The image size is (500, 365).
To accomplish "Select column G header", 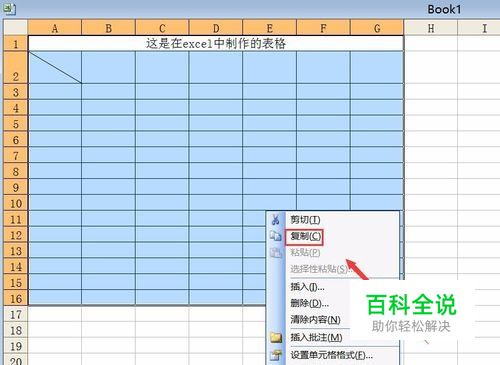I will (377, 28).
